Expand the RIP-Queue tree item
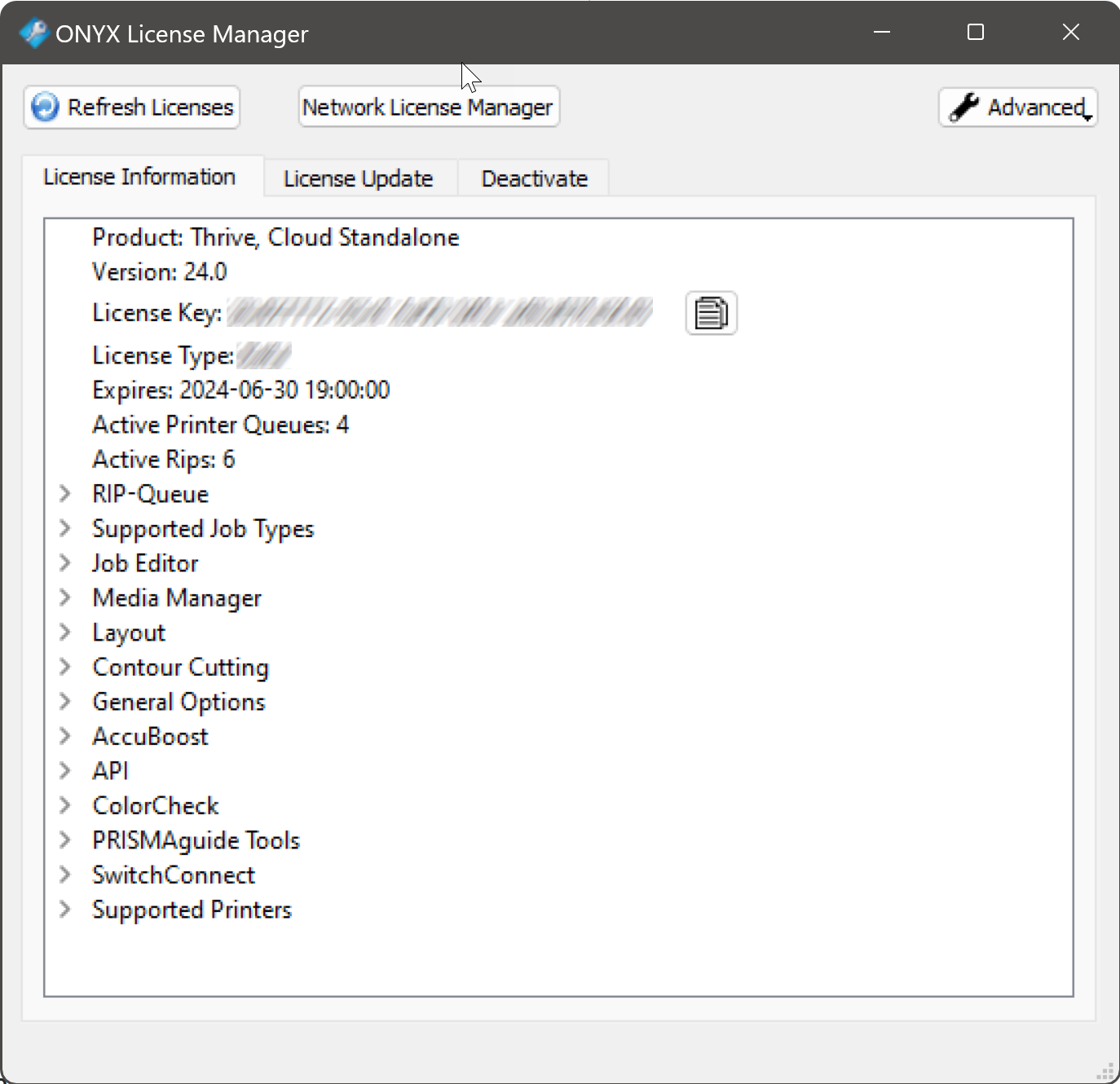The width and height of the screenshot is (1120, 1084). pos(67,493)
